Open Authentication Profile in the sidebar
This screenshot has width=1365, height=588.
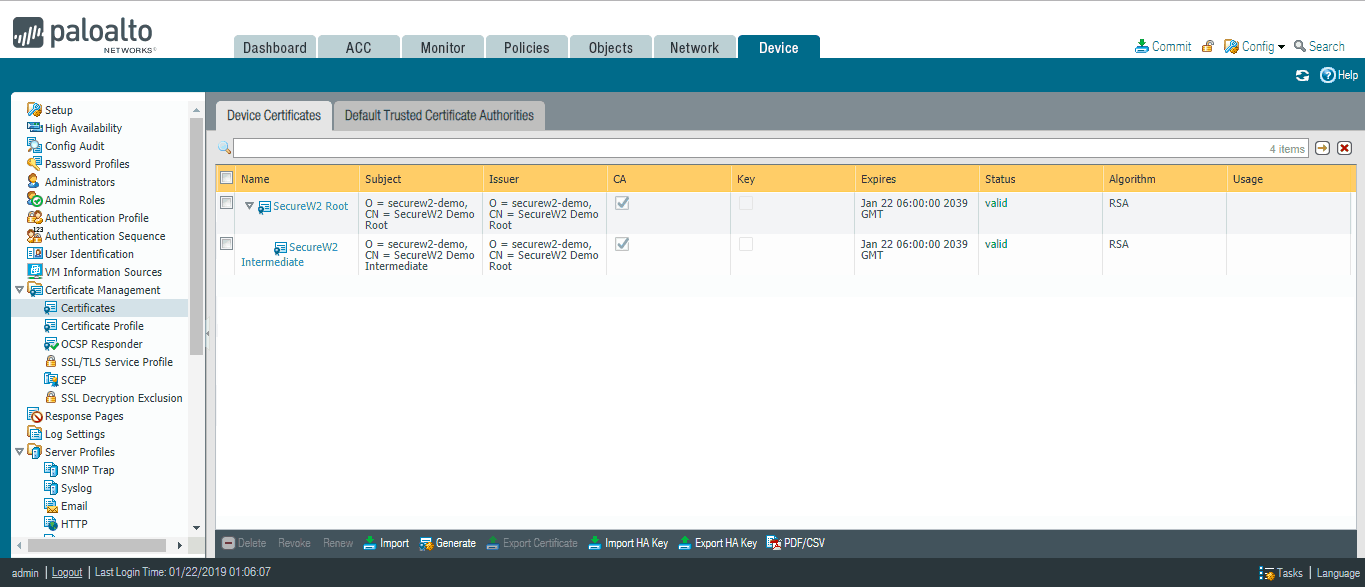click(x=96, y=218)
